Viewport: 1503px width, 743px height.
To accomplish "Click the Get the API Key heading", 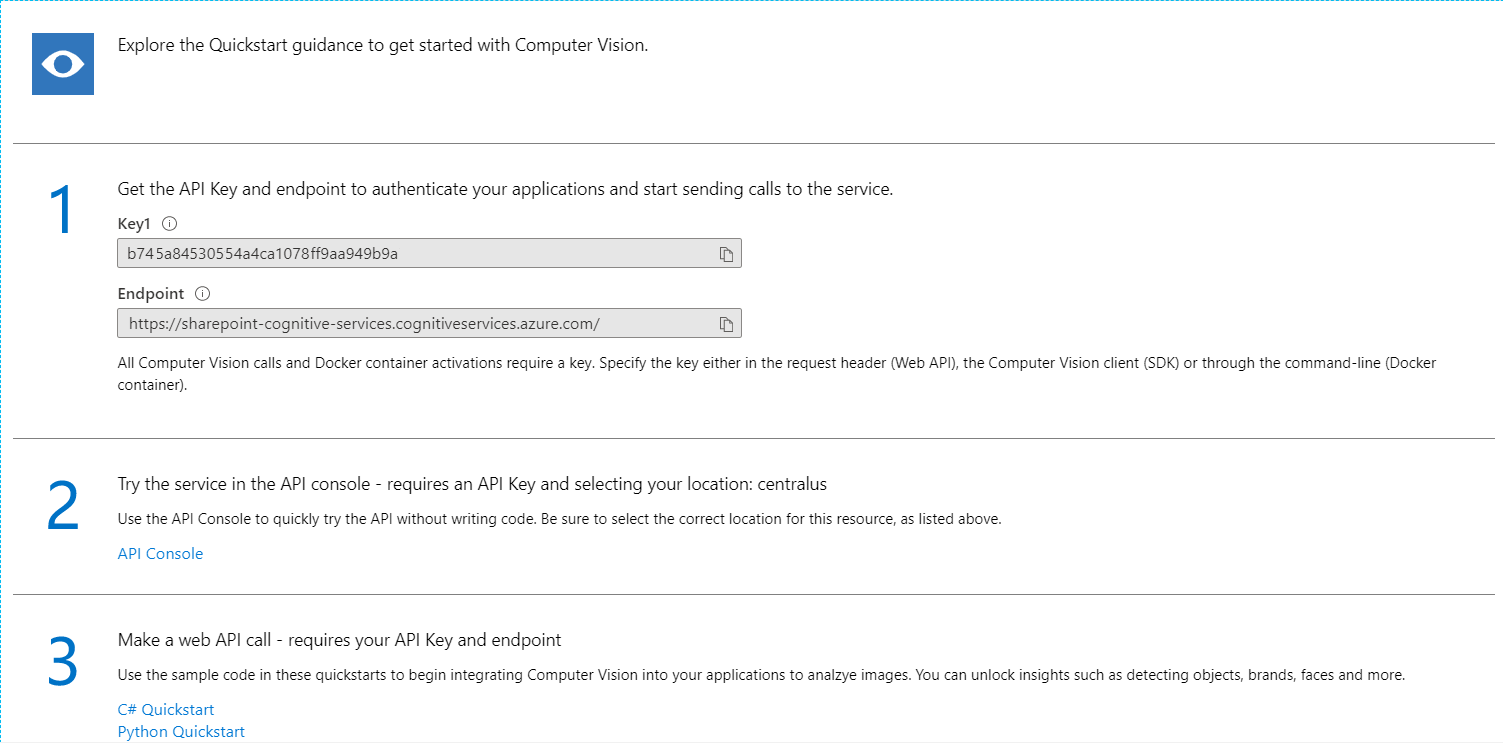I will click(x=505, y=189).
